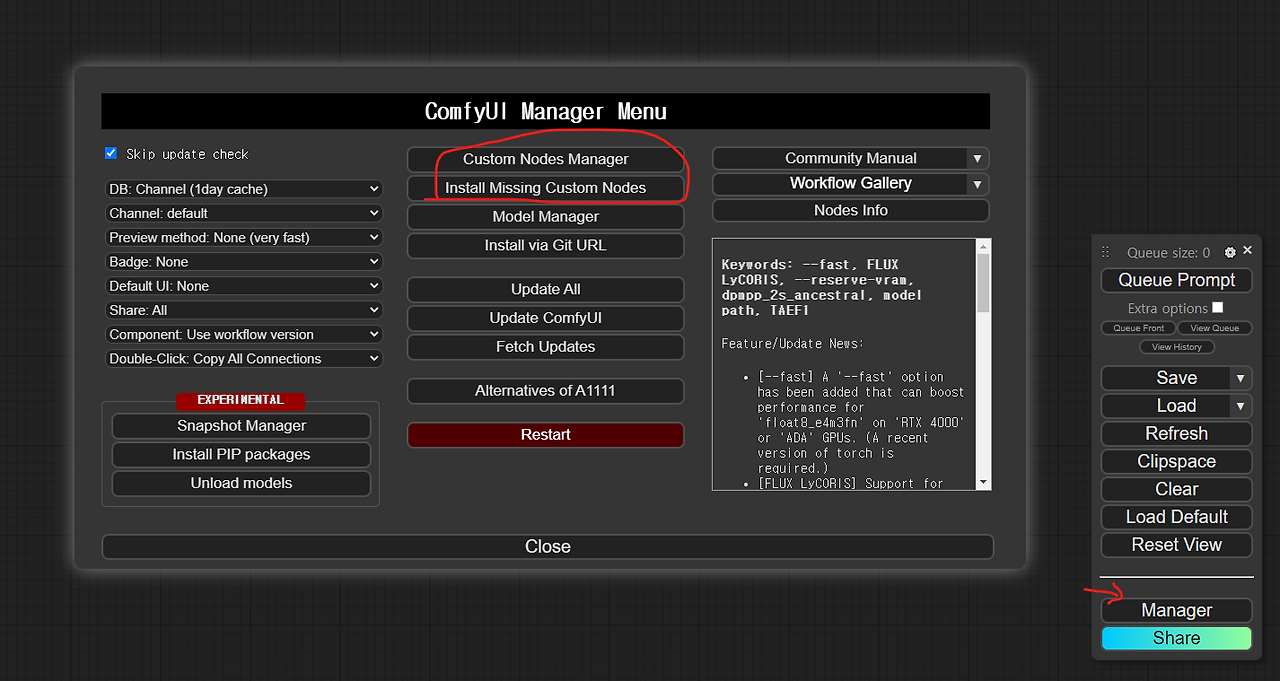Expand the Share: All dropdown
1280x681 pixels.
coord(244,310)
